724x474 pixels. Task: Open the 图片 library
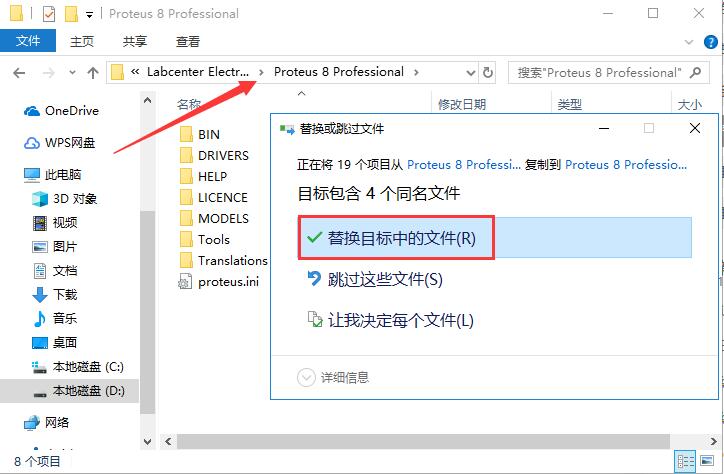(x=54, y=246)
